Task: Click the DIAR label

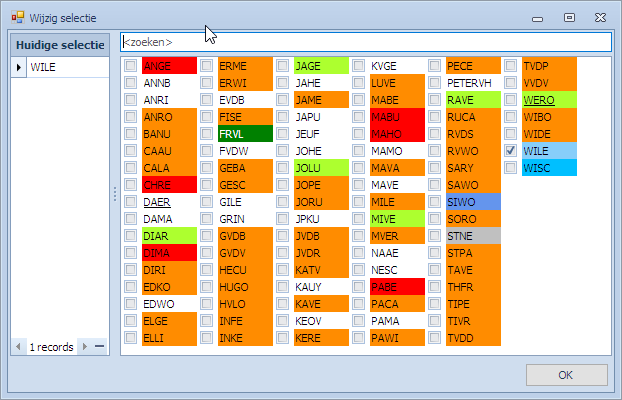Action: click(x=169, y=236)
